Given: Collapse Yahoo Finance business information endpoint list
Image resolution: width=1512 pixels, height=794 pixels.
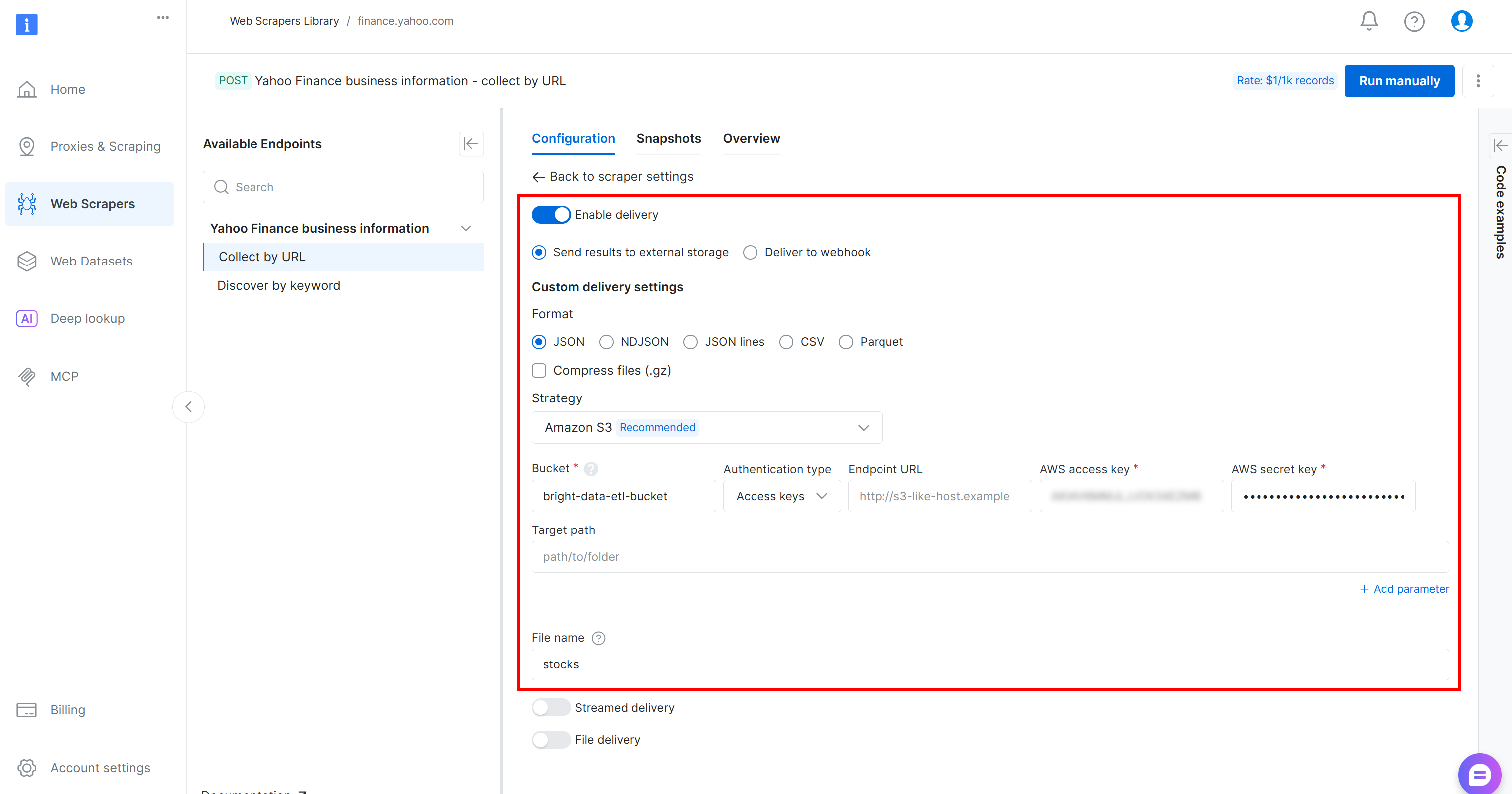Looking at the screenshot, I should click(466, 228).
